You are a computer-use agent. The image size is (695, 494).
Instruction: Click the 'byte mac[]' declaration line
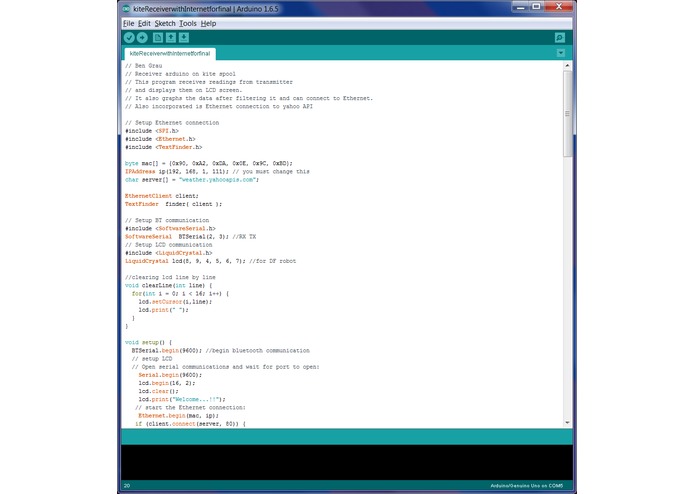(x=208, y=163)
